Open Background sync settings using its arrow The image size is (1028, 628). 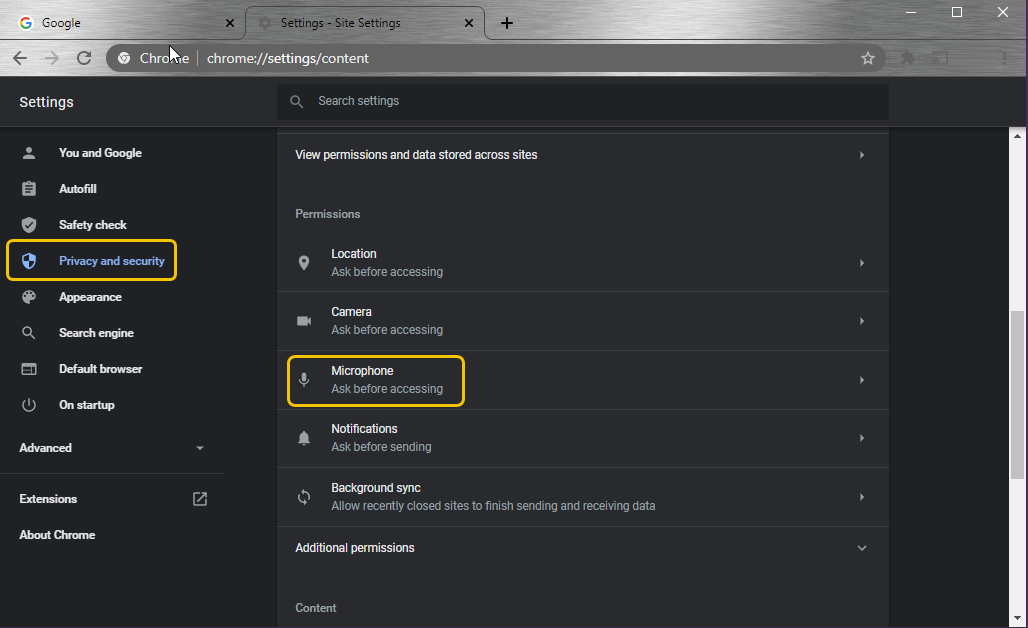click(x=862, y=497)
